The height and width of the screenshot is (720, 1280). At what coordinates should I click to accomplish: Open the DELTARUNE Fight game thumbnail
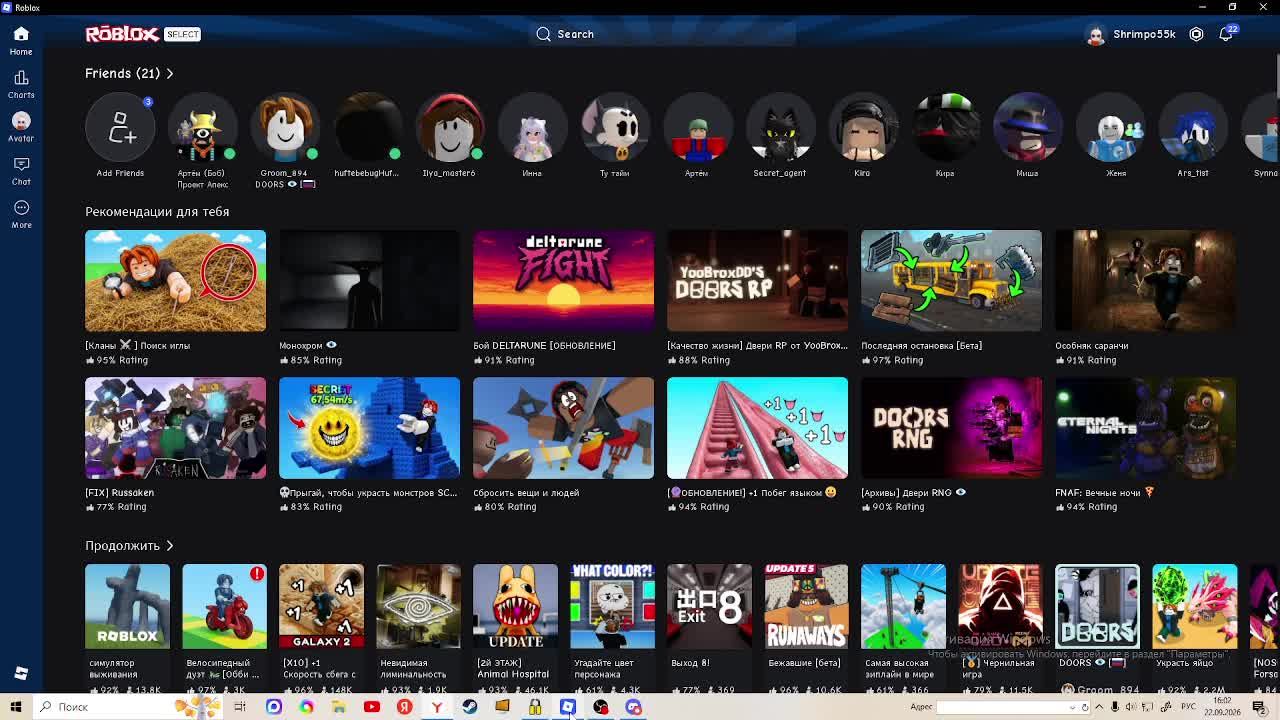(563, 280)
